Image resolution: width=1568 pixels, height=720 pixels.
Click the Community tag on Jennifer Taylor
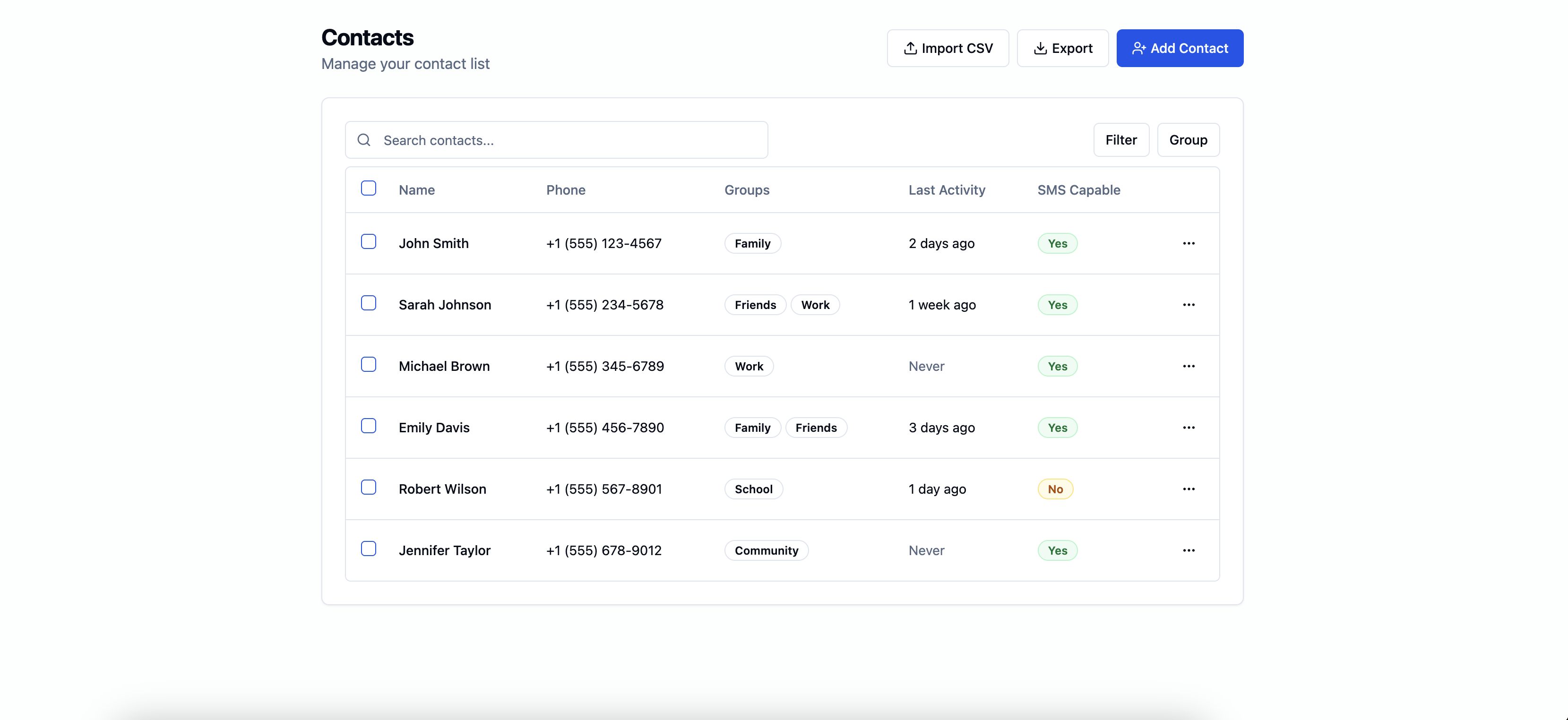click(766, 551)
